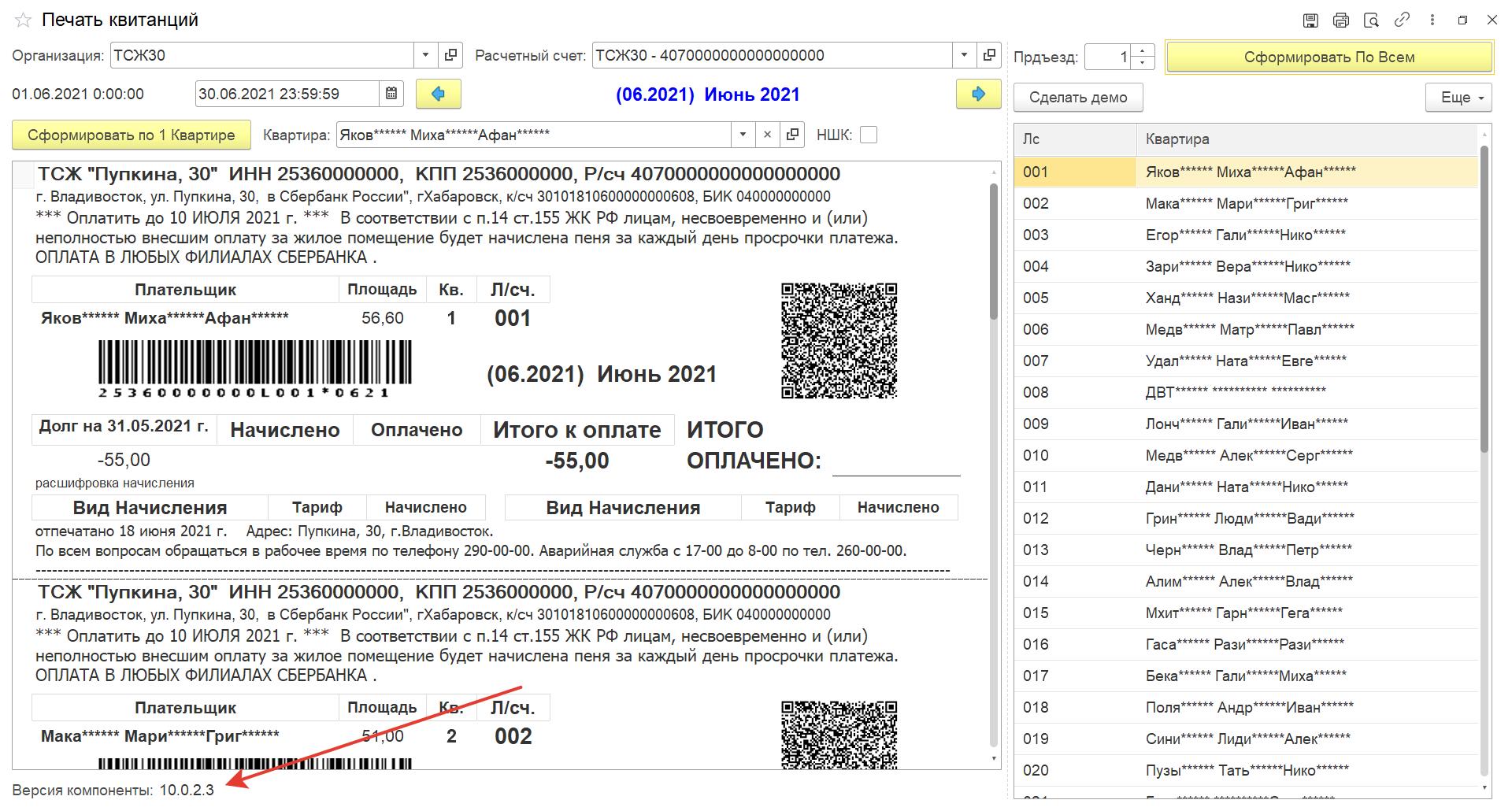This screenshot has height=811, width=1512.
Task: Decrease the Прдъезд value with down arrow
Action: point(1143,62)
